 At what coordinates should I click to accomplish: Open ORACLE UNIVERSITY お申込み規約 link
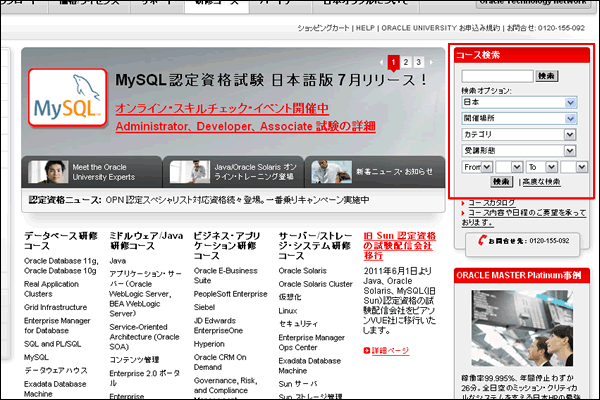(441, 28)
